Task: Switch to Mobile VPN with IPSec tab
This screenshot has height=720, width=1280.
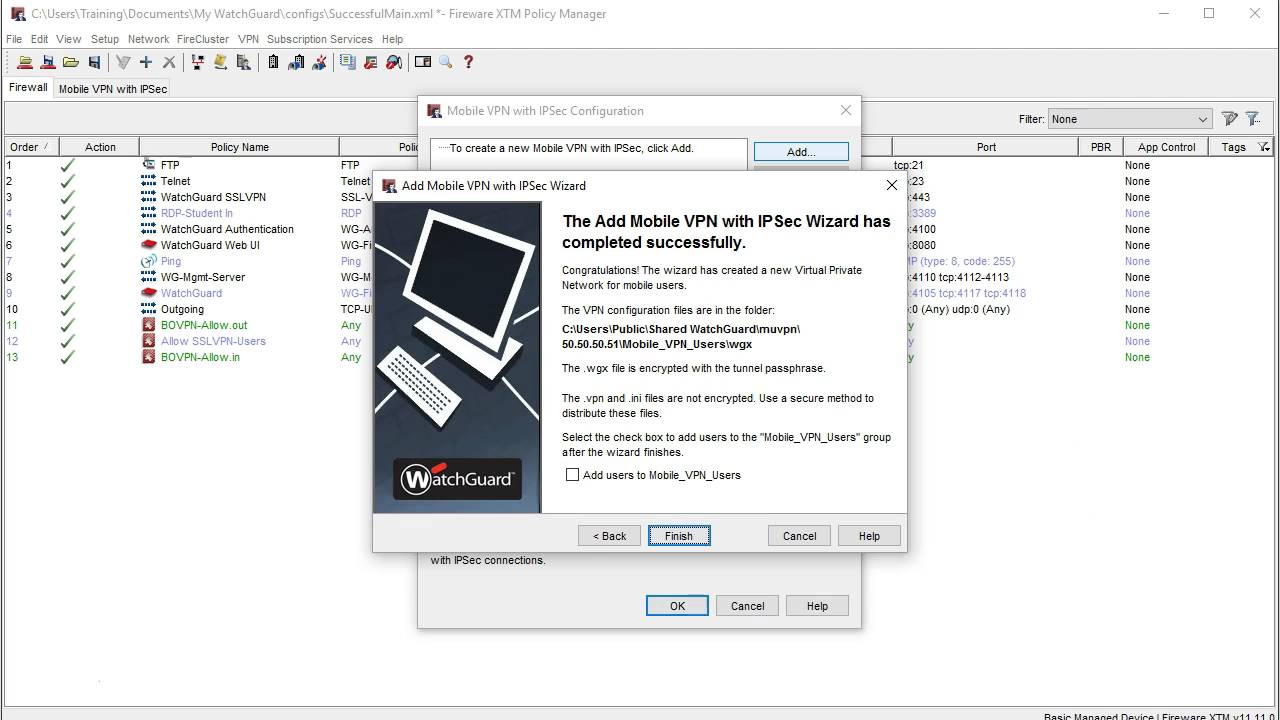Action: 113,89
